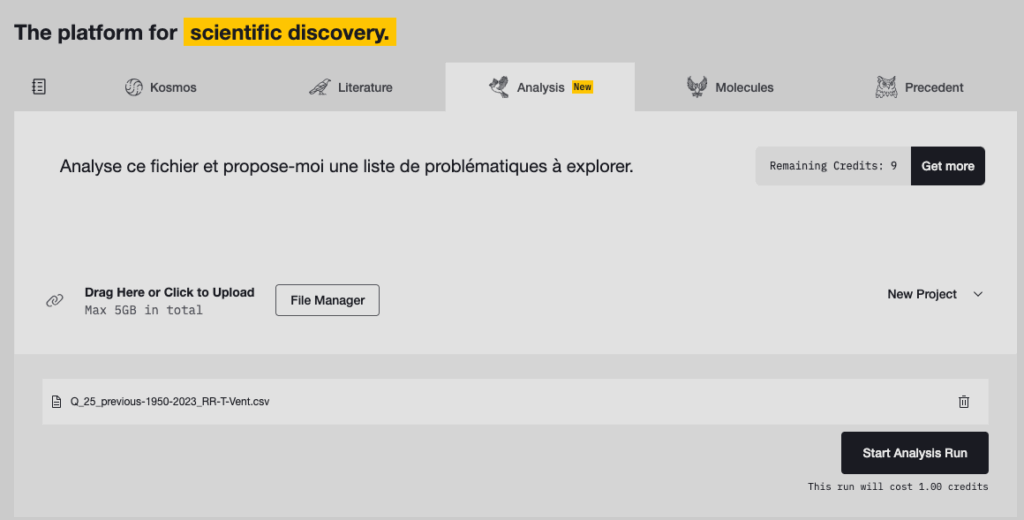
Task: Expand the chevron next to New Project
Action: (978, 294)
